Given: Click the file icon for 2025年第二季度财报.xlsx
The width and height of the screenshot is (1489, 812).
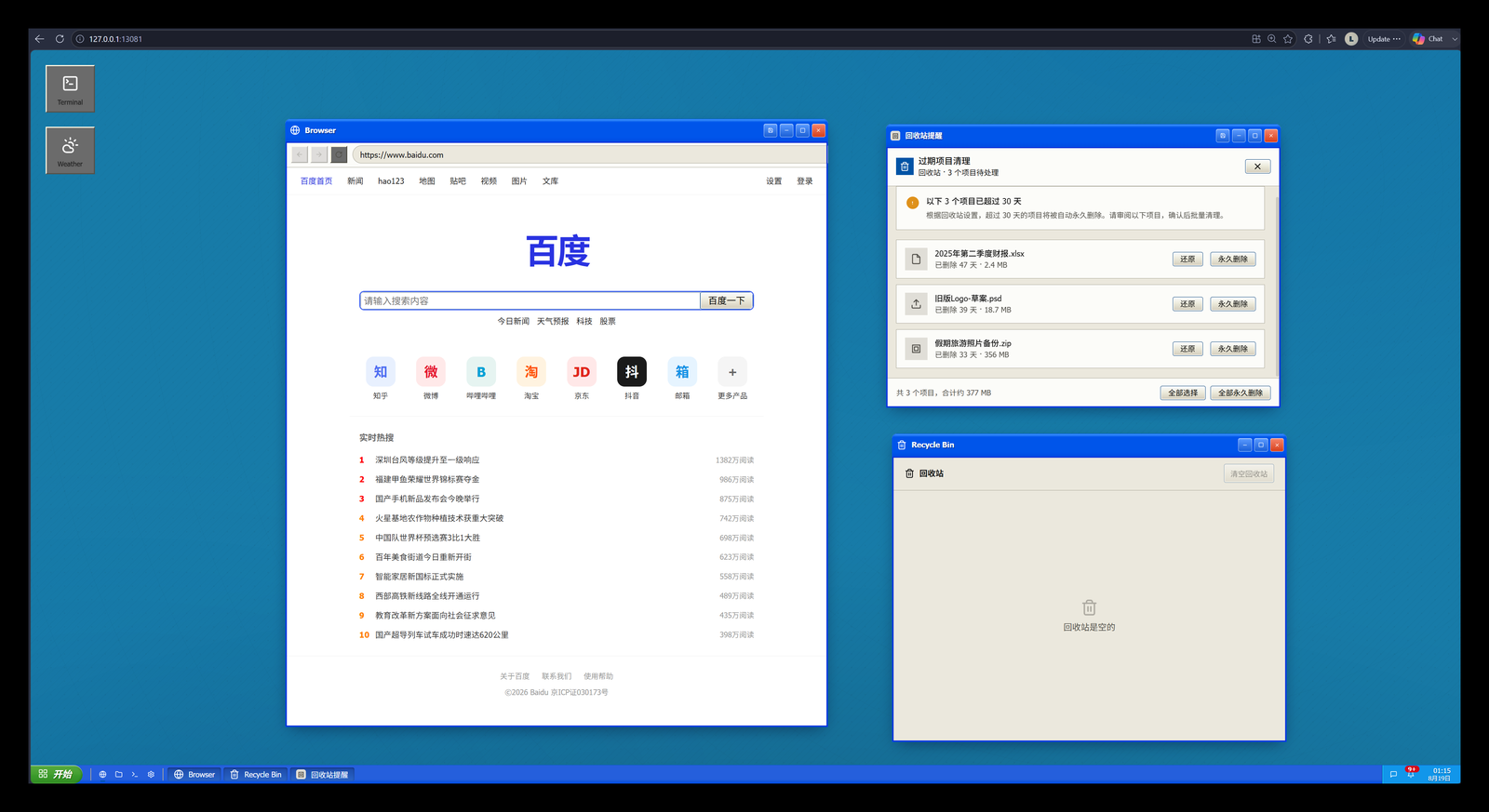Looking at the screenshot, I should tap(916, 260).
